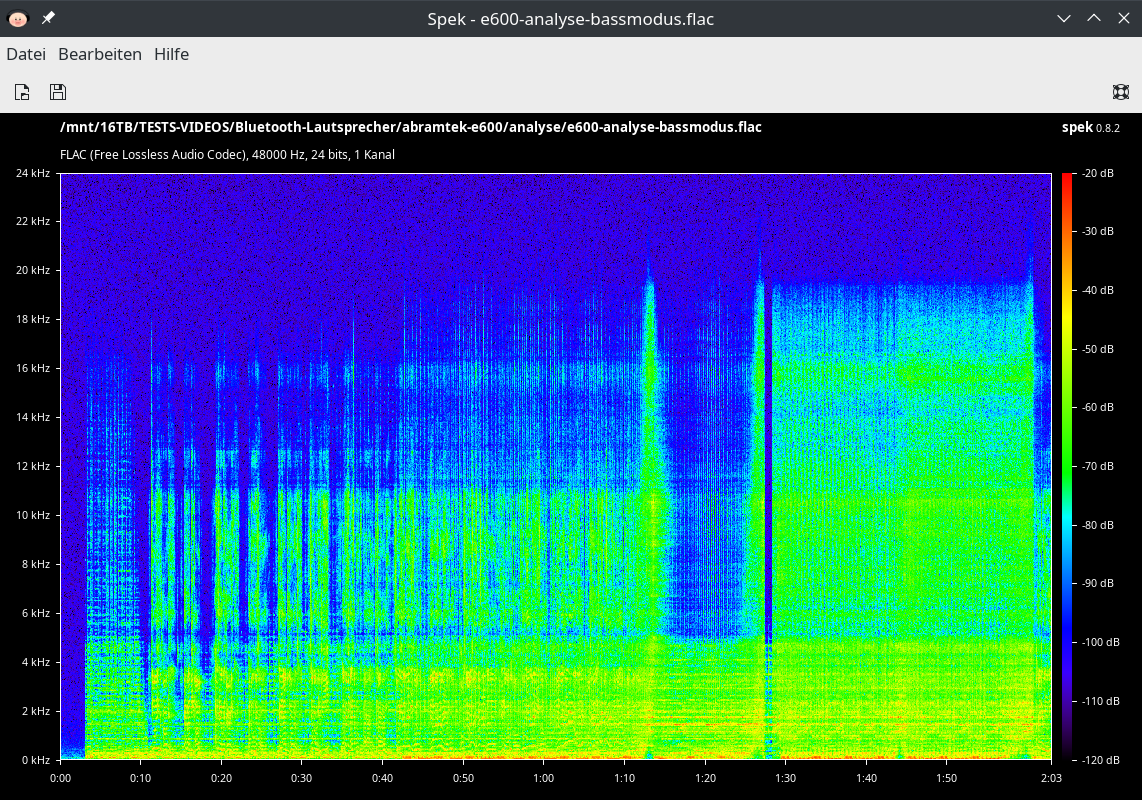Viewport: 1142px width, 800px height.
Task: Maximize the Spek window
Action: click(1094, 18)
